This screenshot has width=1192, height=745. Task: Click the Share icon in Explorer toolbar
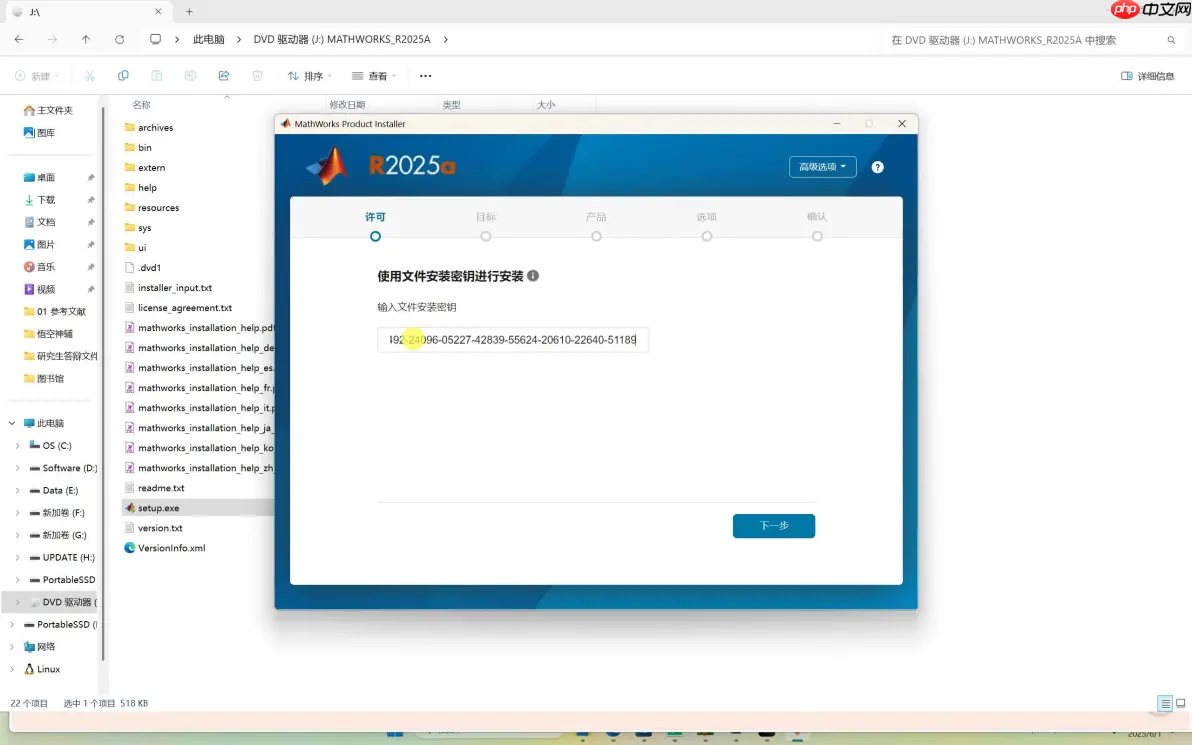pos(224,75)
